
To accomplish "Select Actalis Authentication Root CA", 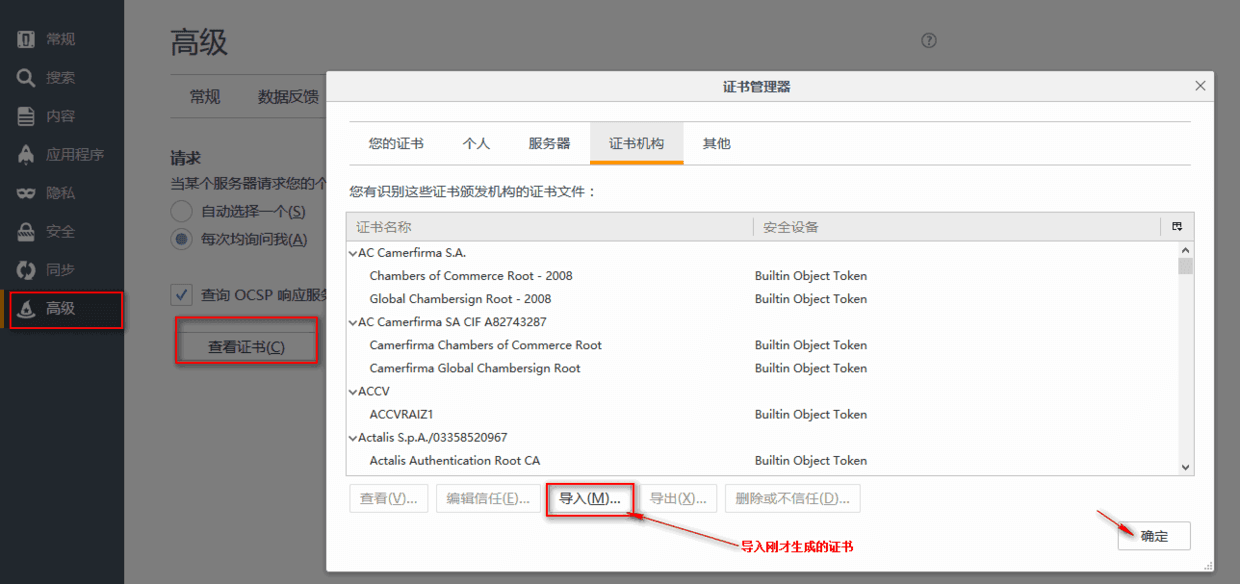I will 455,460.
